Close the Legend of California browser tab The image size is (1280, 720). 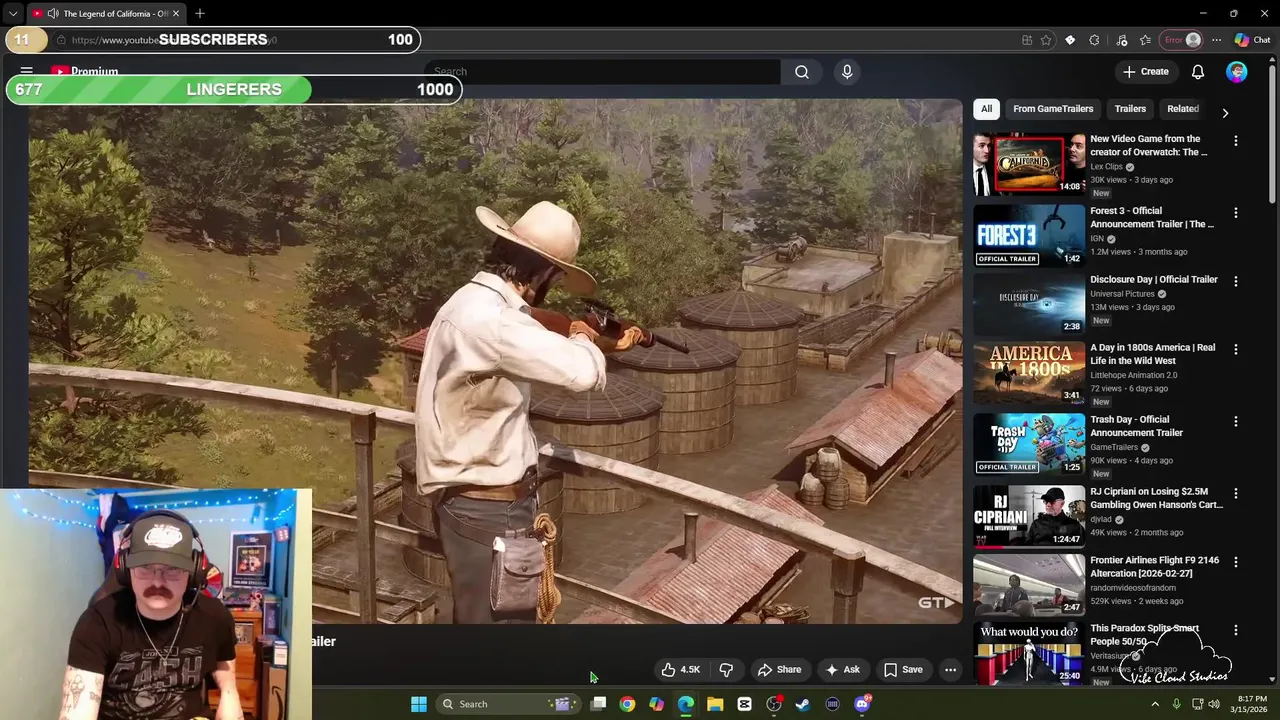tap(176, 14)
